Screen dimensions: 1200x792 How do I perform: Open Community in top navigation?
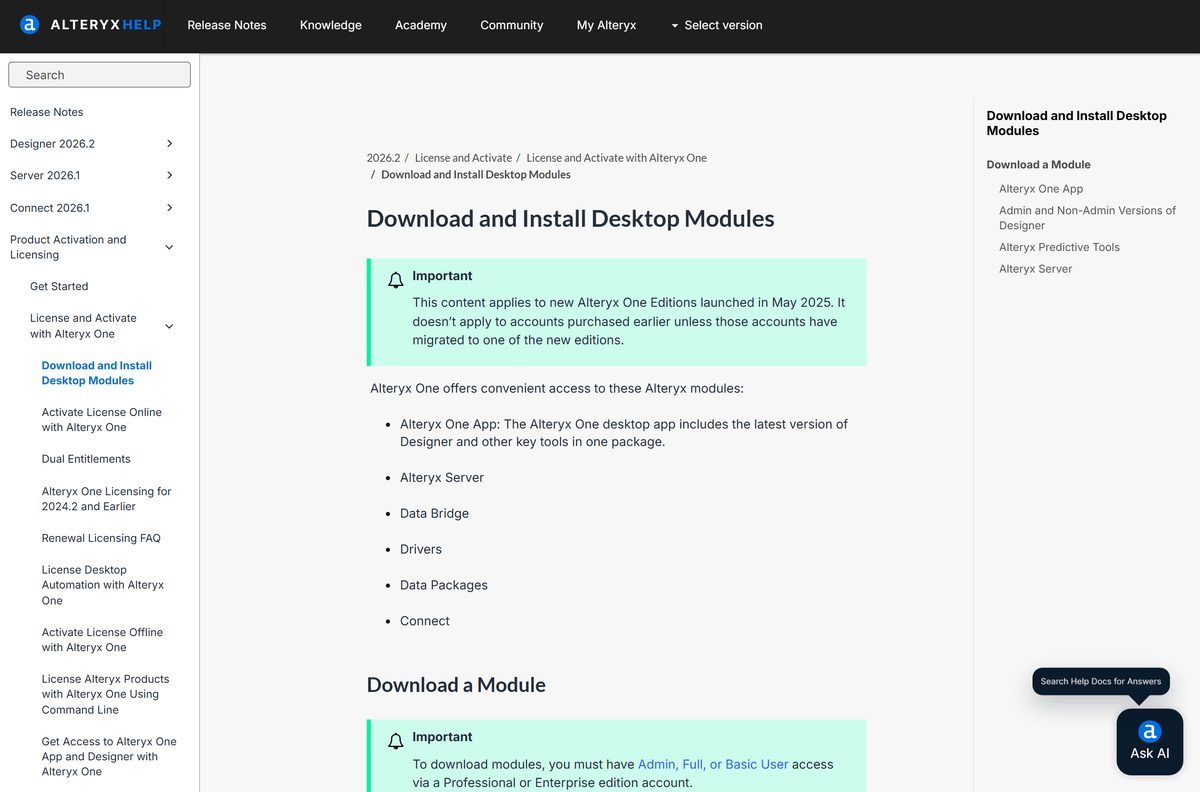pos(512,25)
